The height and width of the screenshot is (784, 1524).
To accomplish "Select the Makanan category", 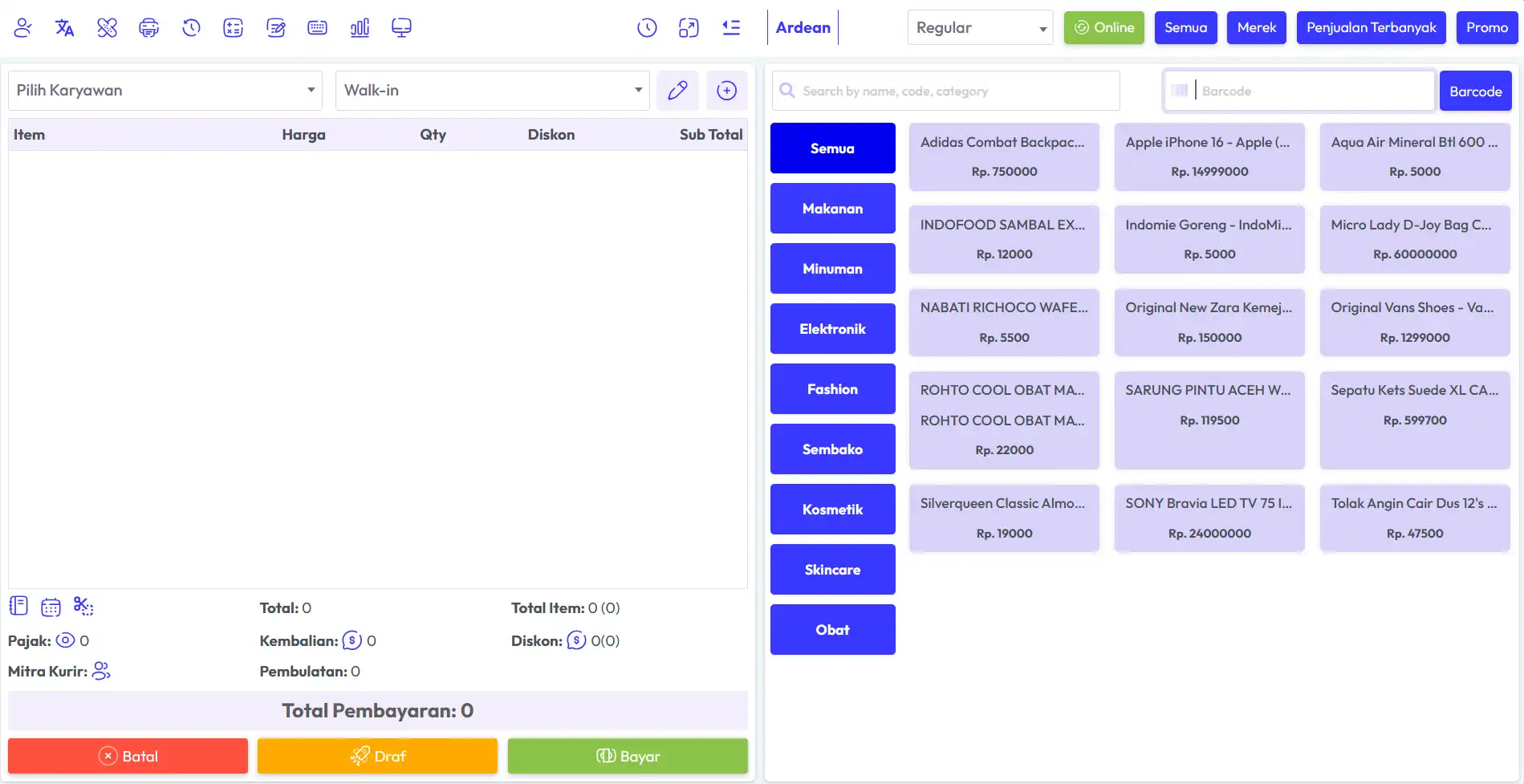I will pos(833,209).
